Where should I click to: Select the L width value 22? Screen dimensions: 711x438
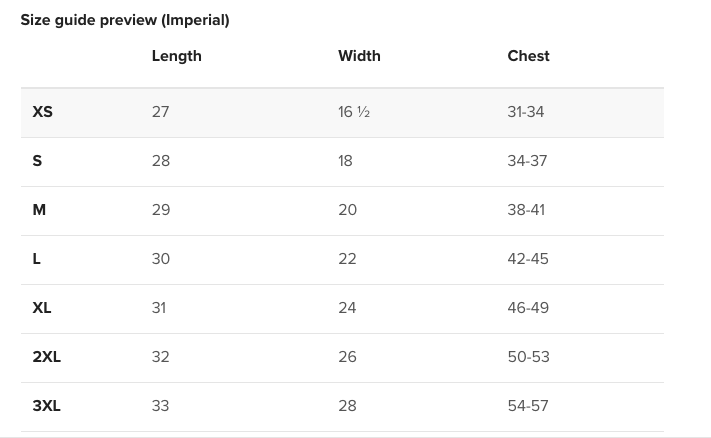(x=347, y=259)
